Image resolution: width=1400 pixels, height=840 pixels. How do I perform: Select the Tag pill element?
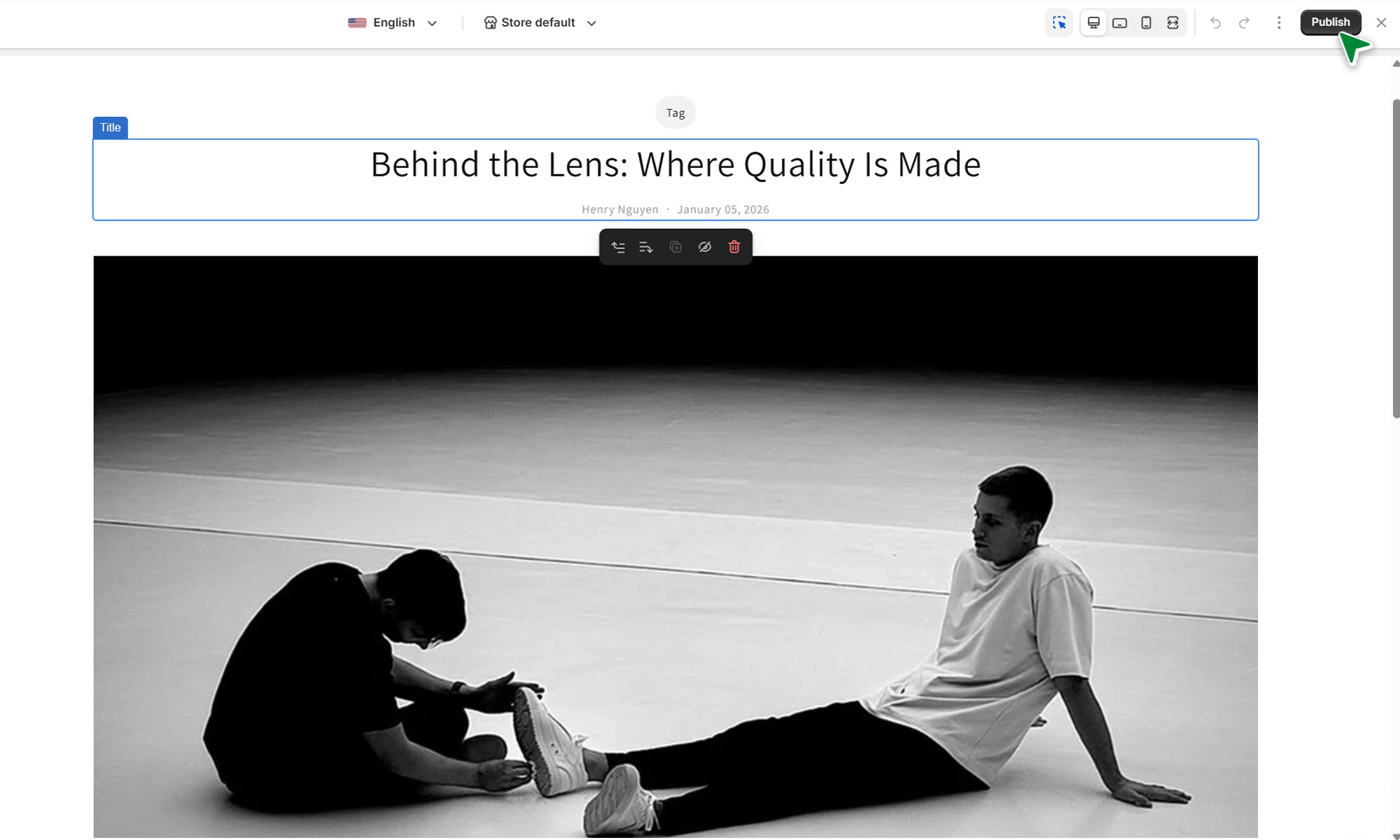pyautogui.click(x=675, y=113)
